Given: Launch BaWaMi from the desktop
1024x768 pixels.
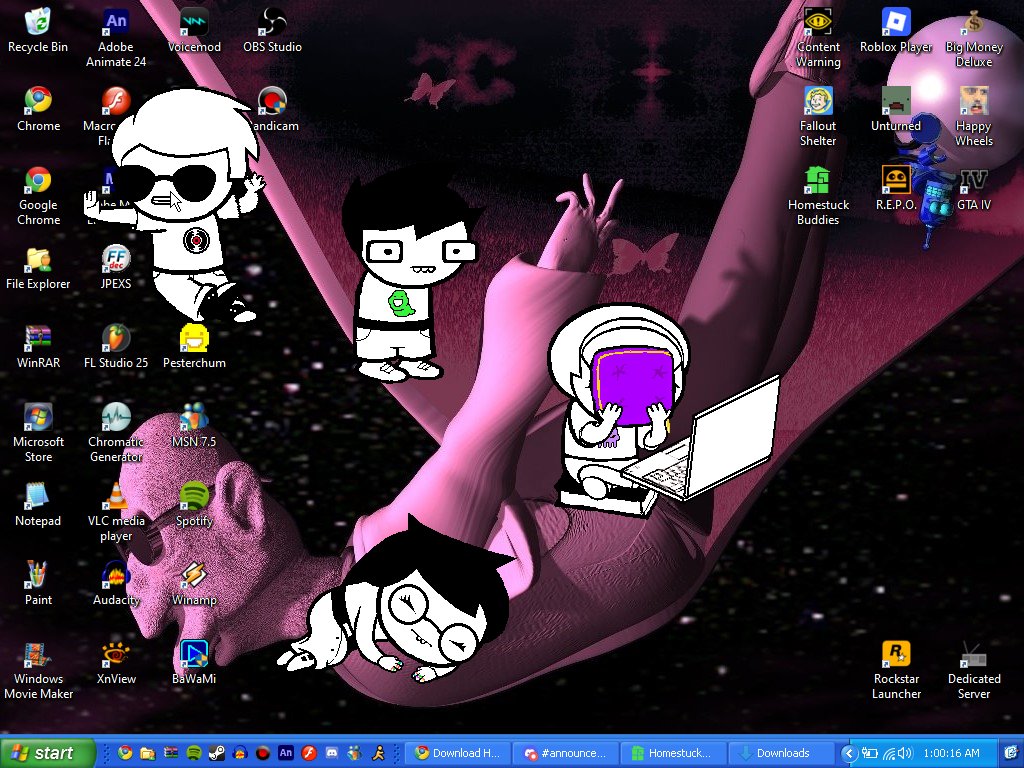Looking at the screenshot, I should [x=194, y=662].
